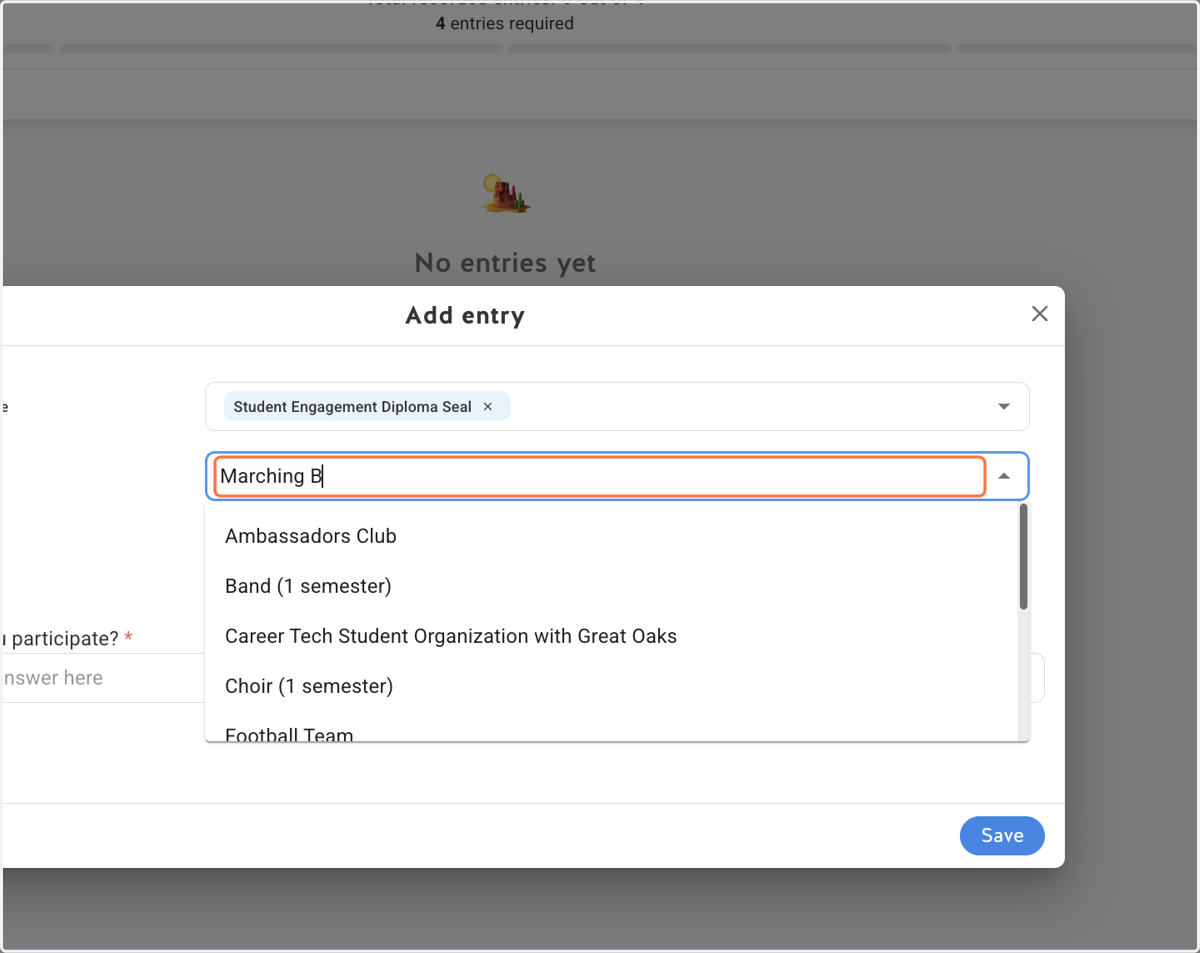
Task: Select Band (1 semester) option
Action: (x=611, y=586)
